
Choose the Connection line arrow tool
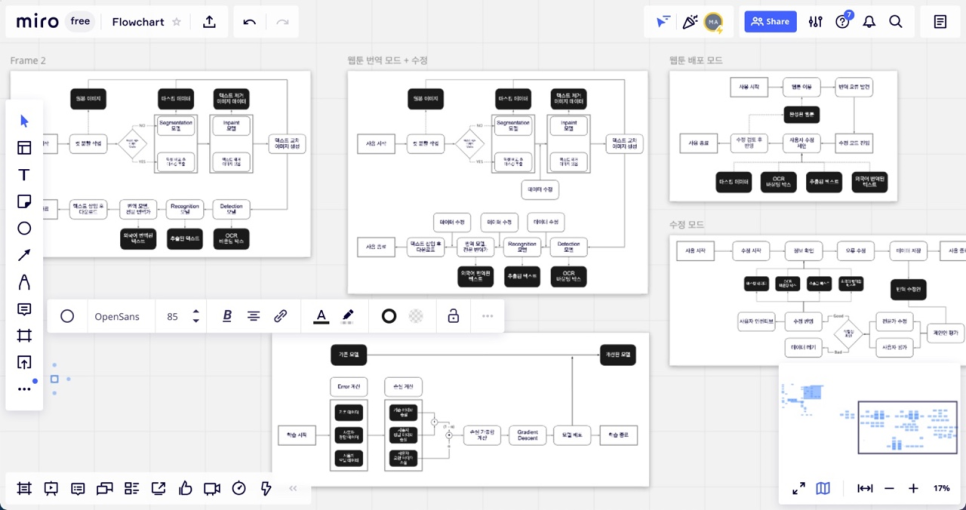point(24,255)
